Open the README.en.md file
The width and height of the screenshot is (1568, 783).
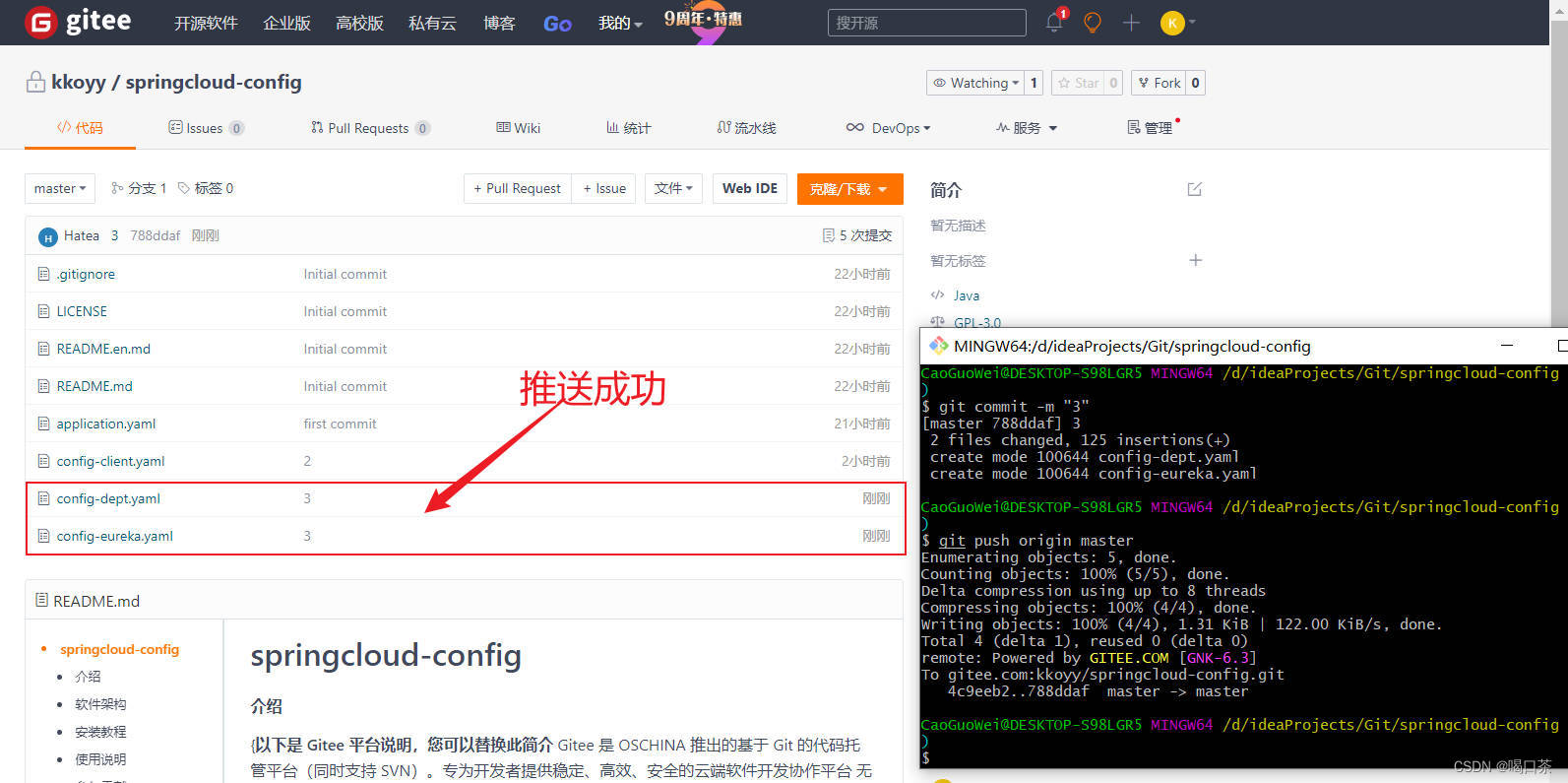coord(103,349)
